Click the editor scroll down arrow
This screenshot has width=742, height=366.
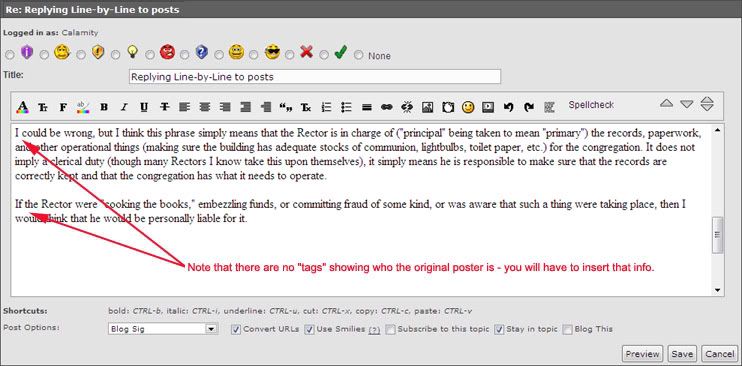[718, 290]
